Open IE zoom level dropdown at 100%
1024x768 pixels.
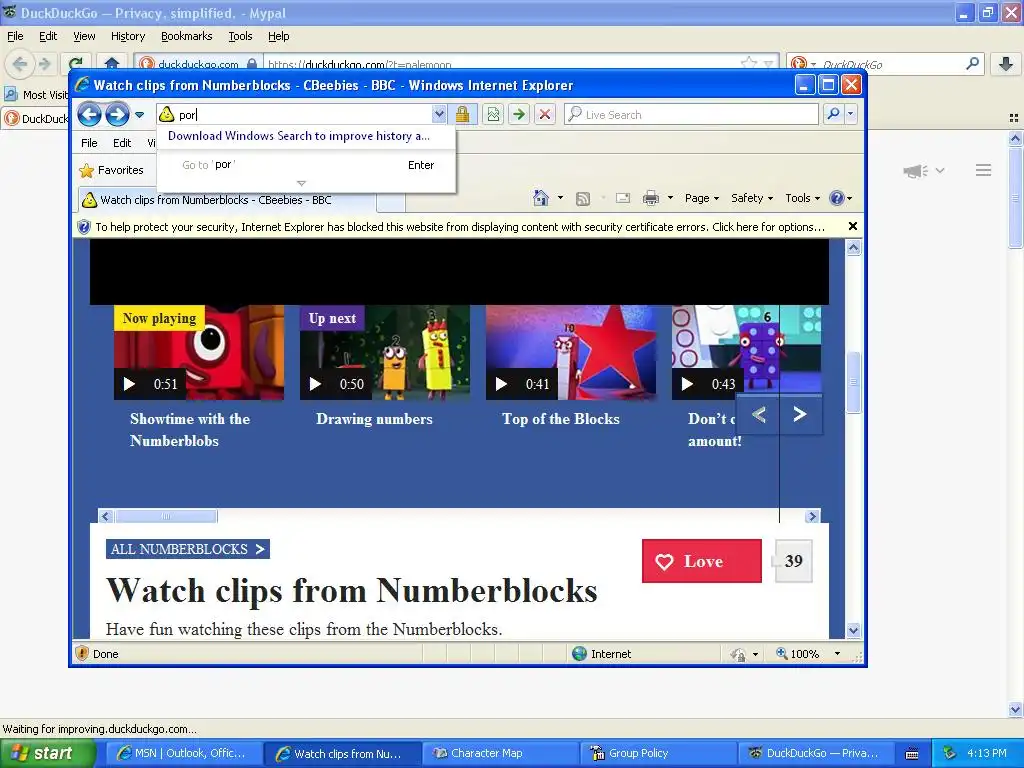837,654
